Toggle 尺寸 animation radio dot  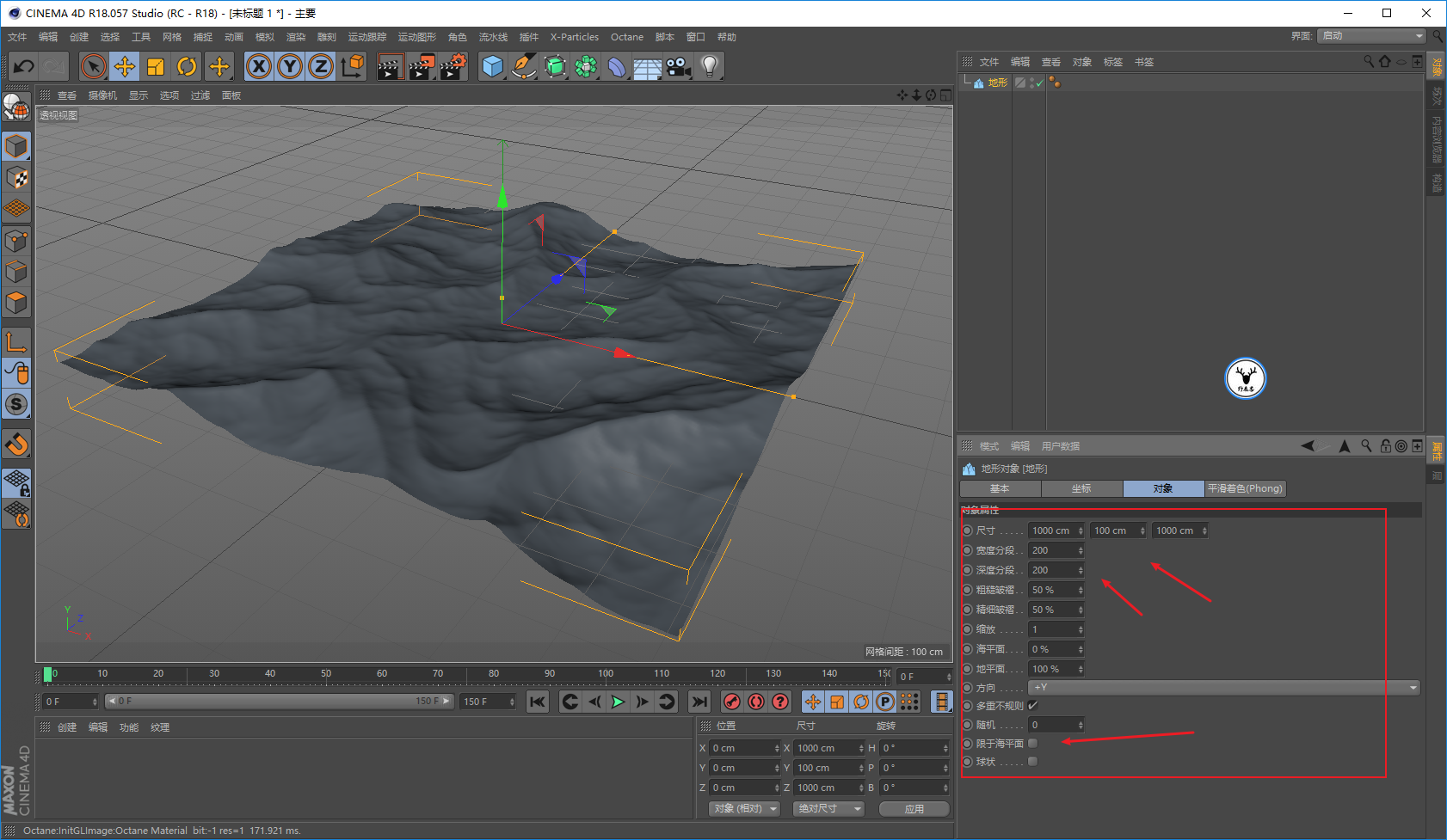[x=968, y=530]
